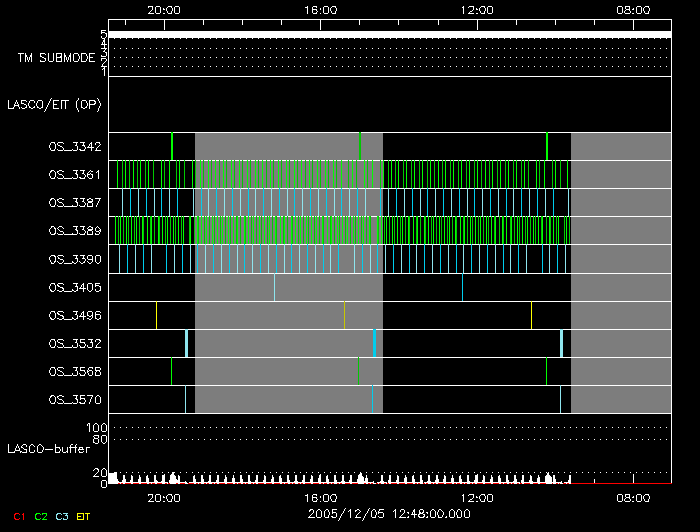Click the middle yellow marker in OS_3496 row

[x=344, y=315]
